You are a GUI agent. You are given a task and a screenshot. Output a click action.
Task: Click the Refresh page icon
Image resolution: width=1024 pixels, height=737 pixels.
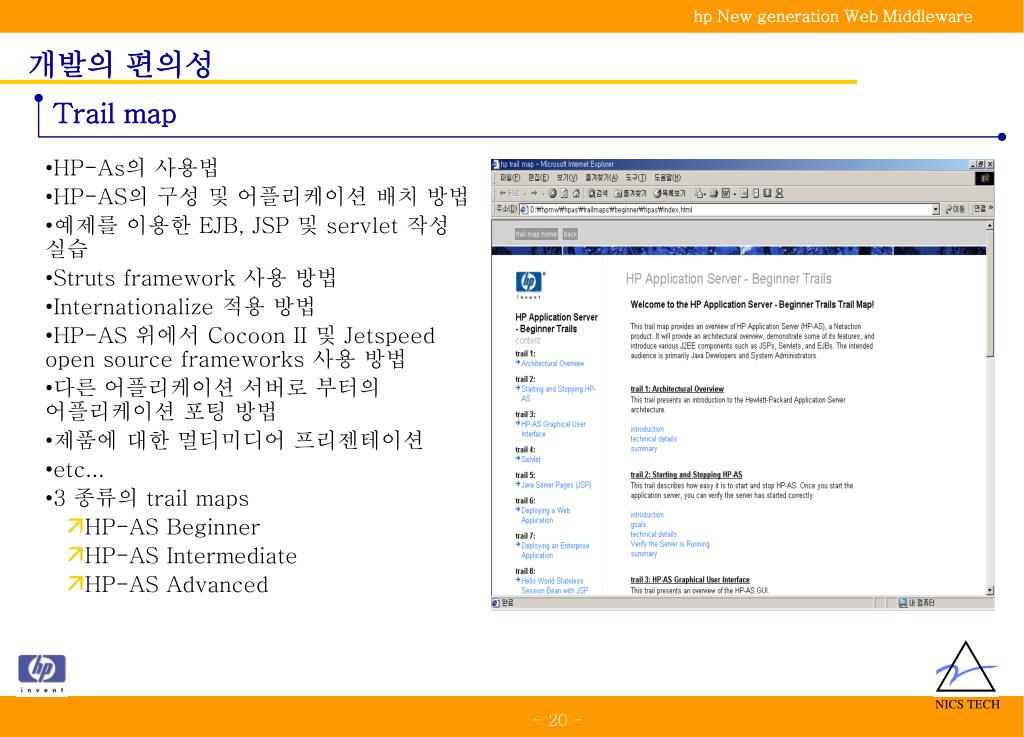(564, 193)
